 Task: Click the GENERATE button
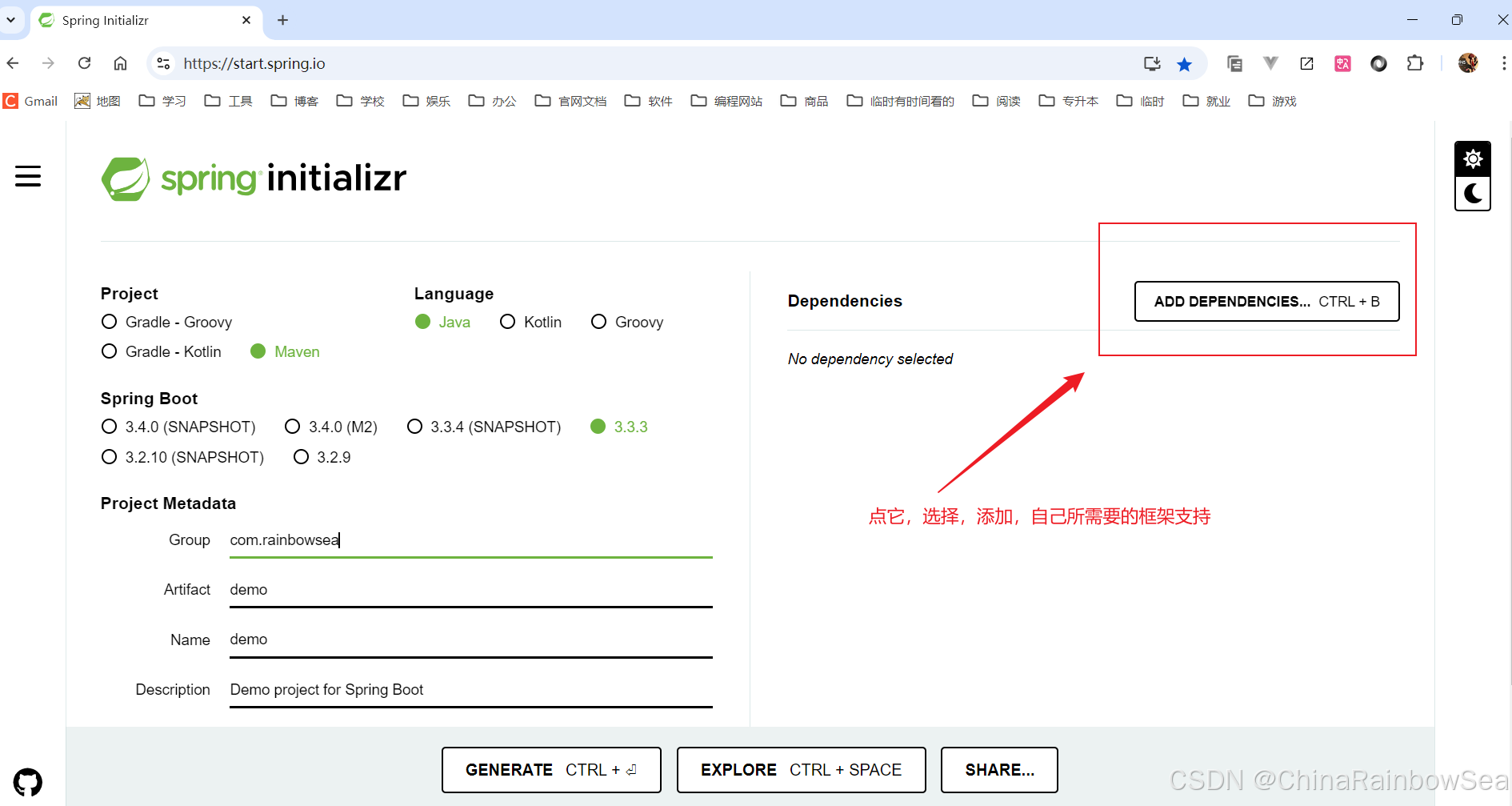click(551, 769)
